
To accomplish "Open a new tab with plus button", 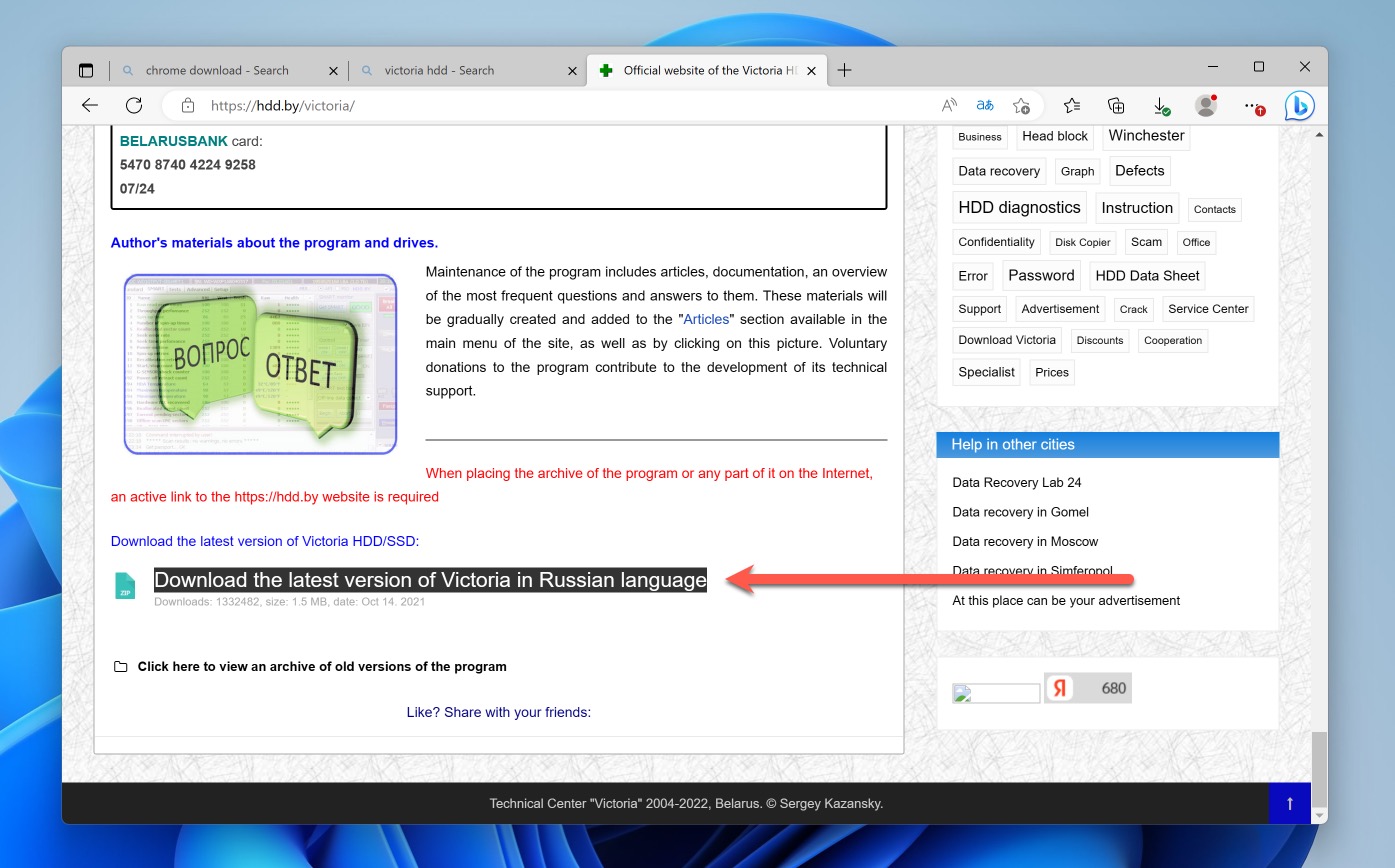I will [x=844, y=70].
